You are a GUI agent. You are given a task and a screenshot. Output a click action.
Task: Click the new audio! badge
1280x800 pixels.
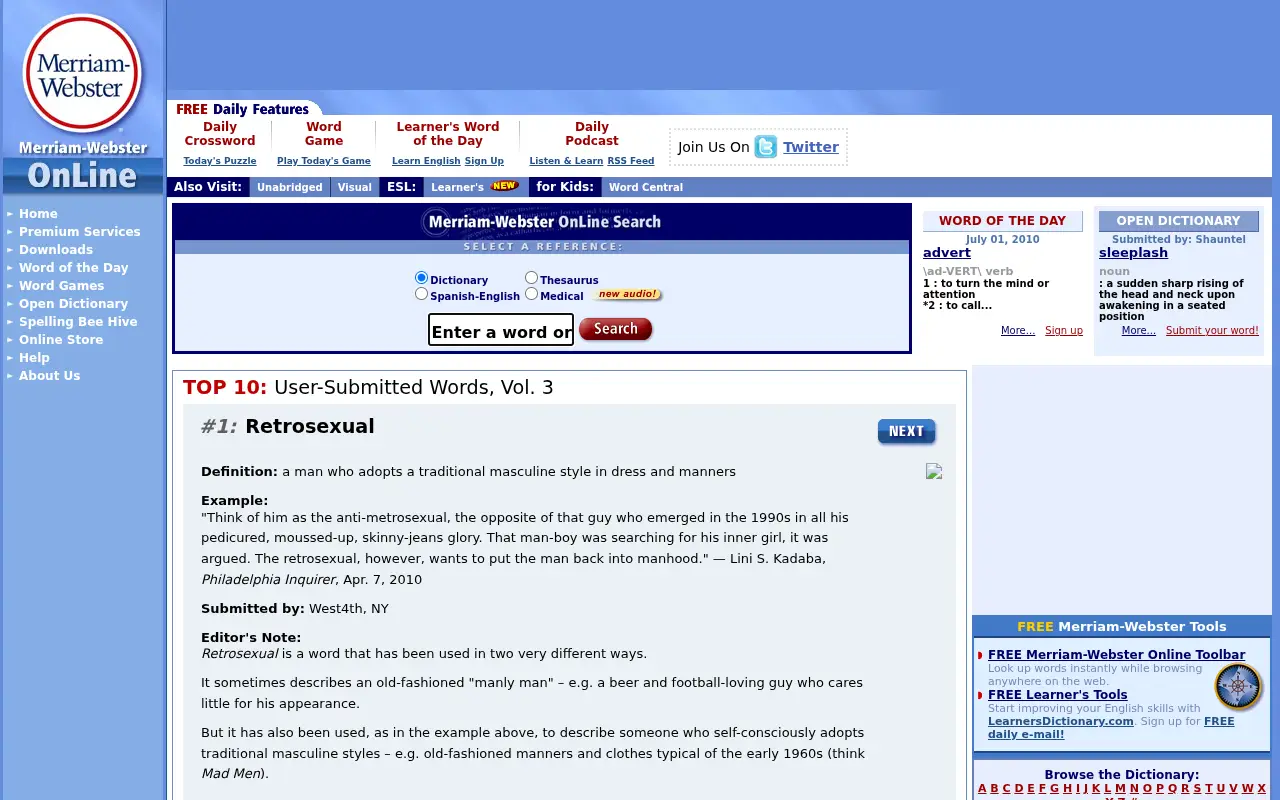(x=627, y=295)
